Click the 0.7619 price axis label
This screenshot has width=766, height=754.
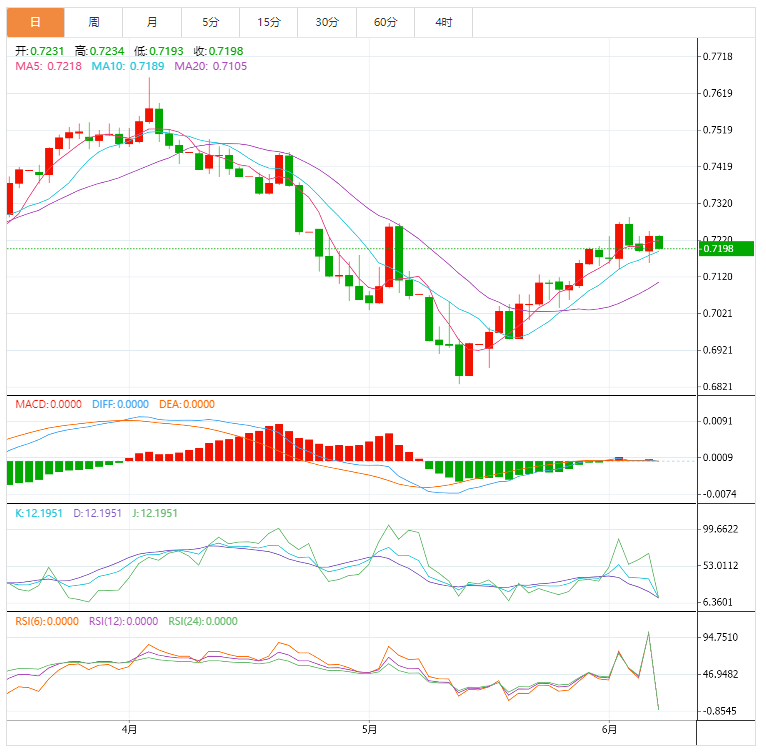[x=717, y=93]
